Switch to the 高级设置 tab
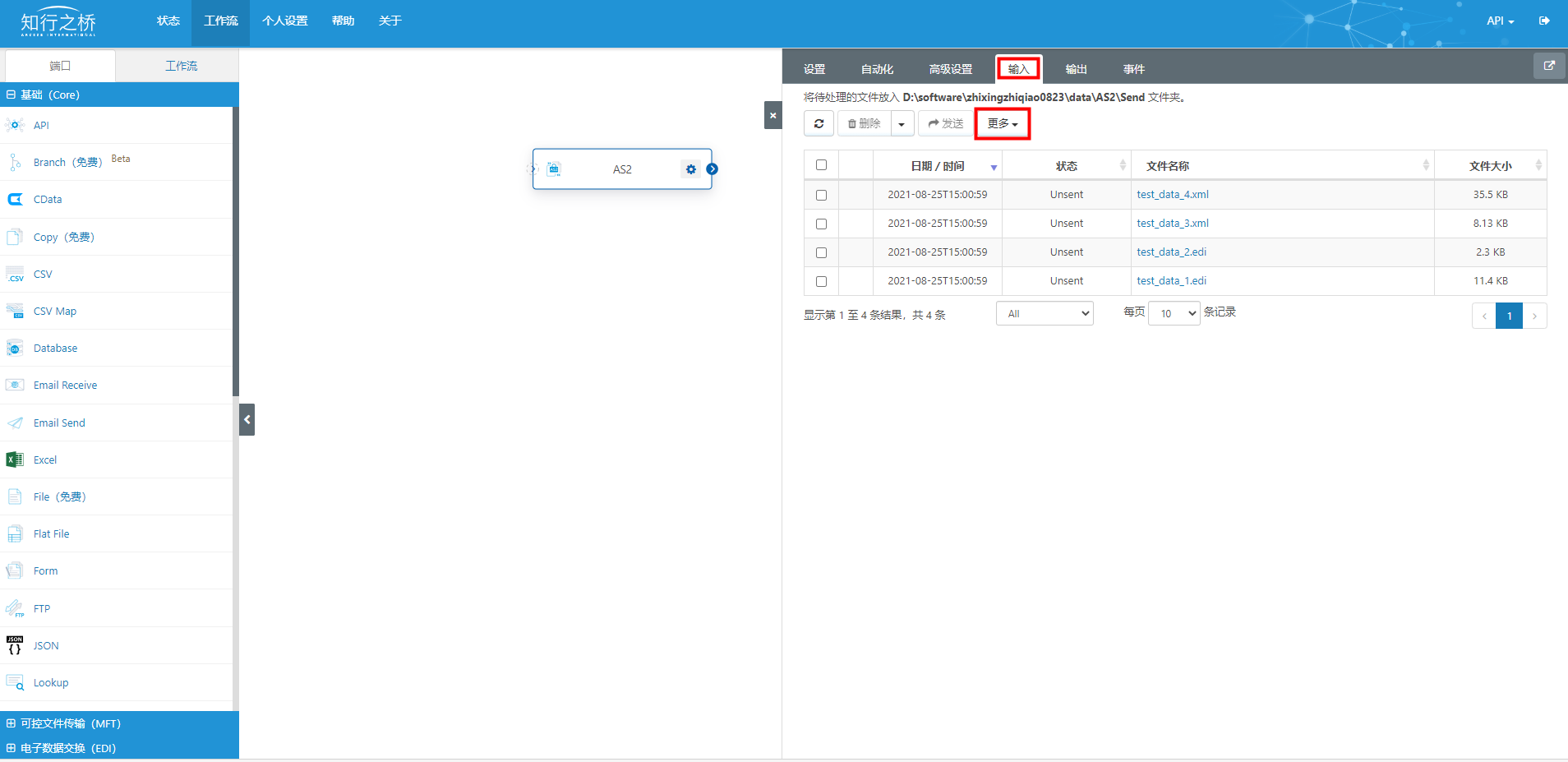 951,69
